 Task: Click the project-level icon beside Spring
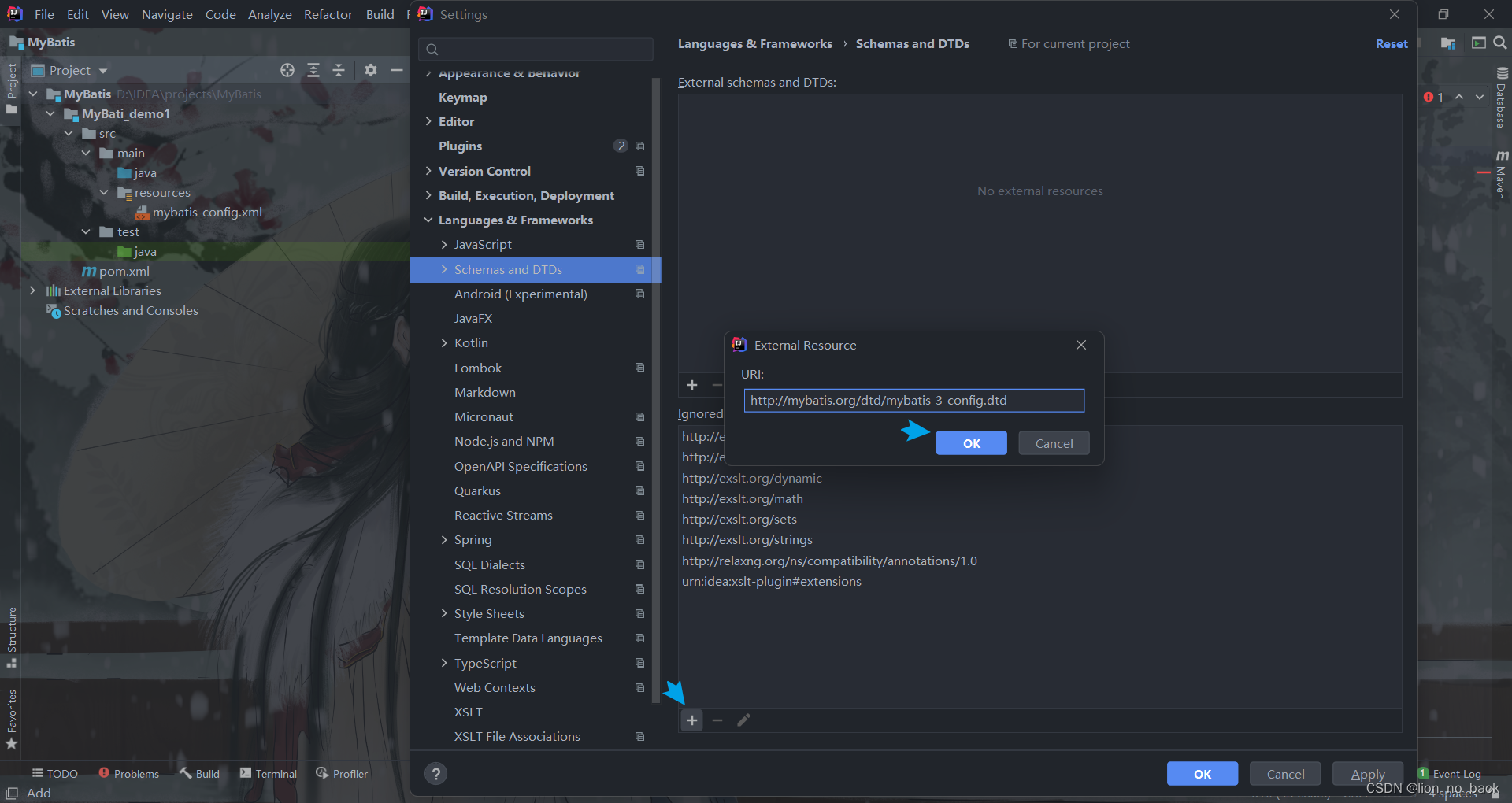[x=639, y=540]
